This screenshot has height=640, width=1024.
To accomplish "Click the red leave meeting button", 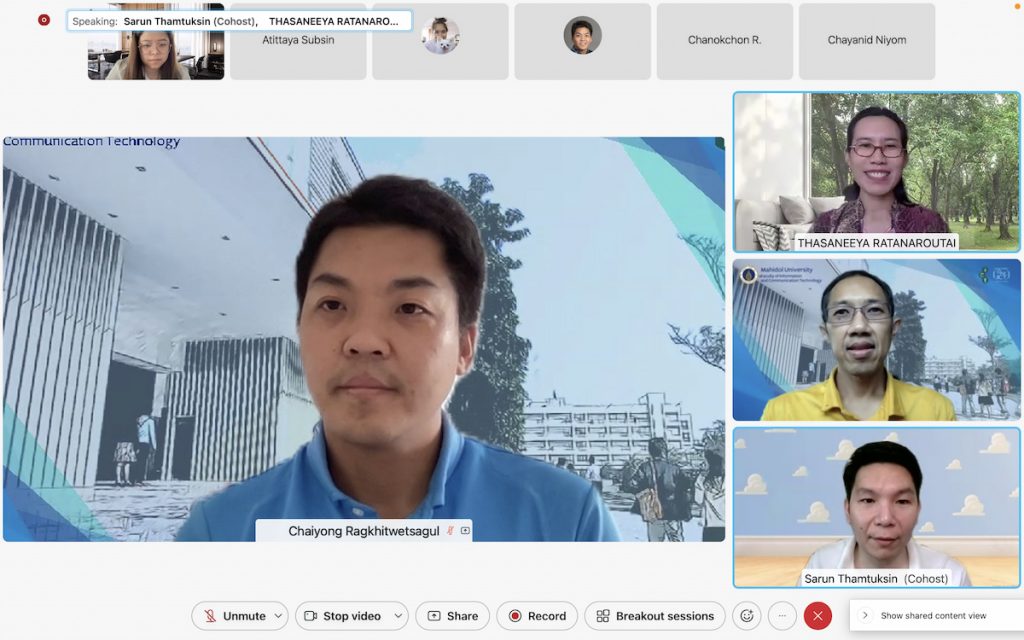I will 817,616.
